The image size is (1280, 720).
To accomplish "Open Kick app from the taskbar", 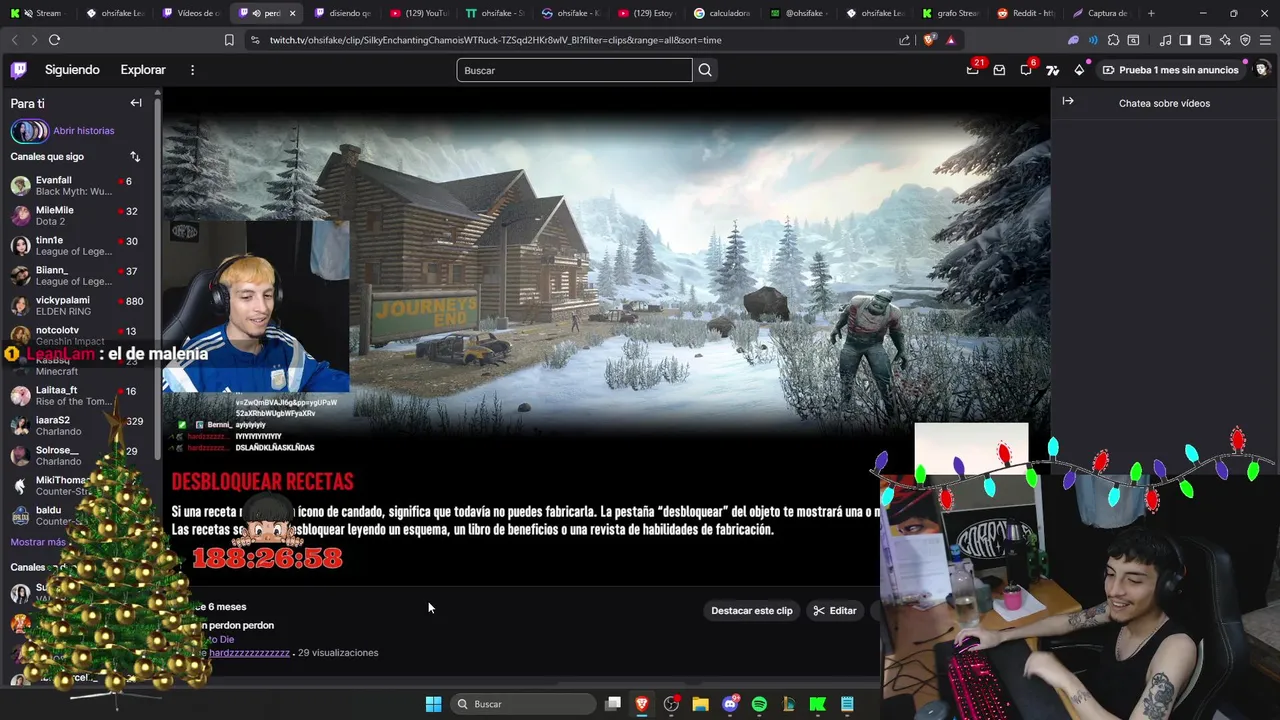I will (x=818, y=704).
